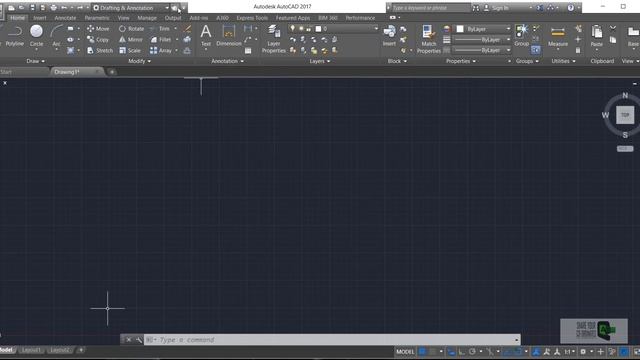Expand the Utilities panel

(x=564, y=61)
